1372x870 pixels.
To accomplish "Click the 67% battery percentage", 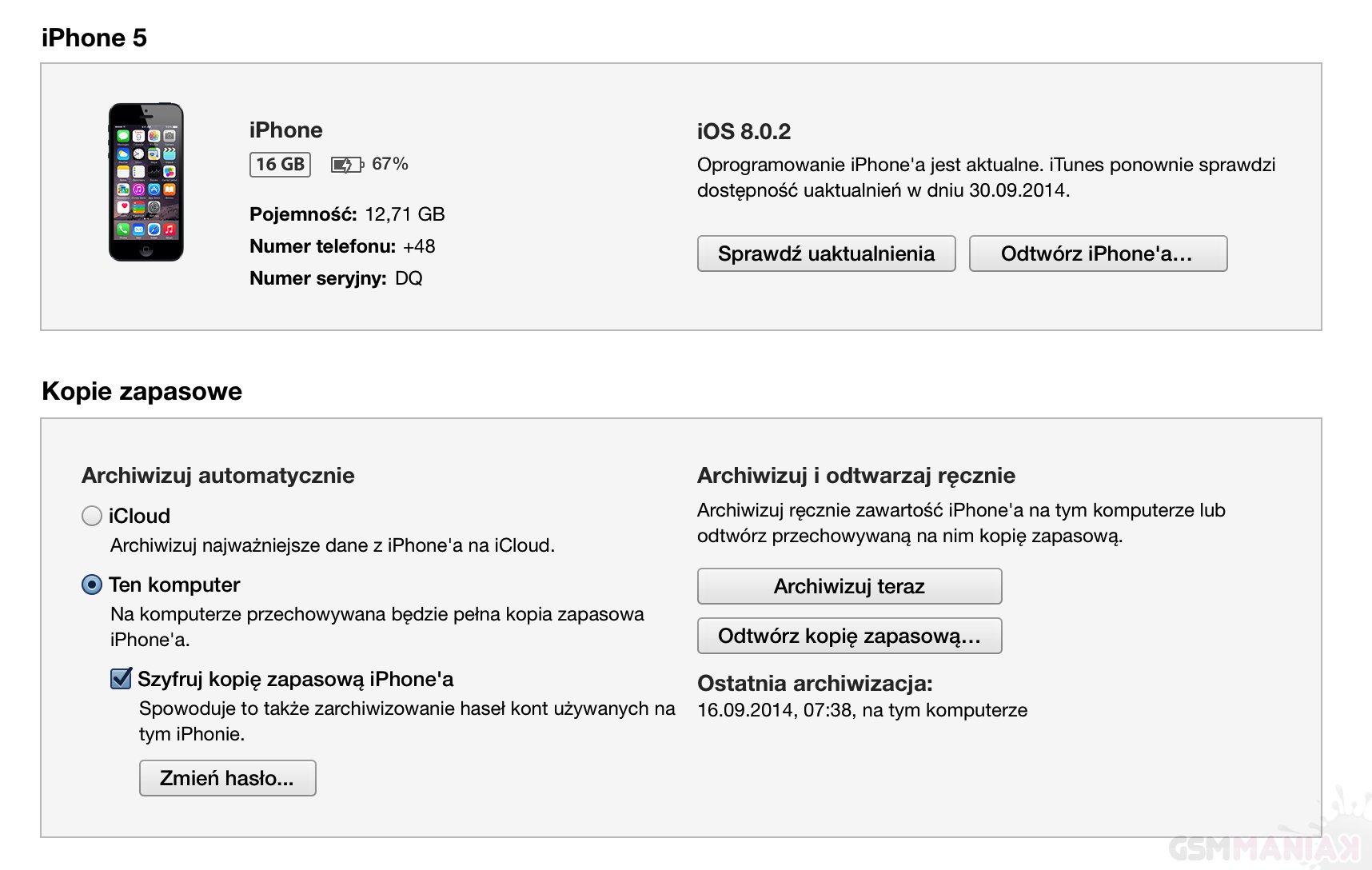I will point(390,164).
